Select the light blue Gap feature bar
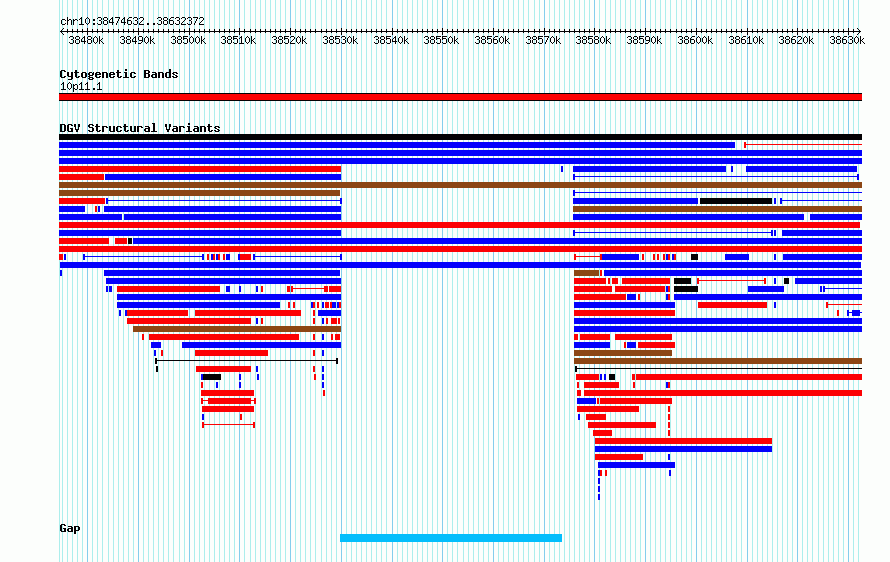Viewport: 890px width, 562px height. (x=451, y=538)
